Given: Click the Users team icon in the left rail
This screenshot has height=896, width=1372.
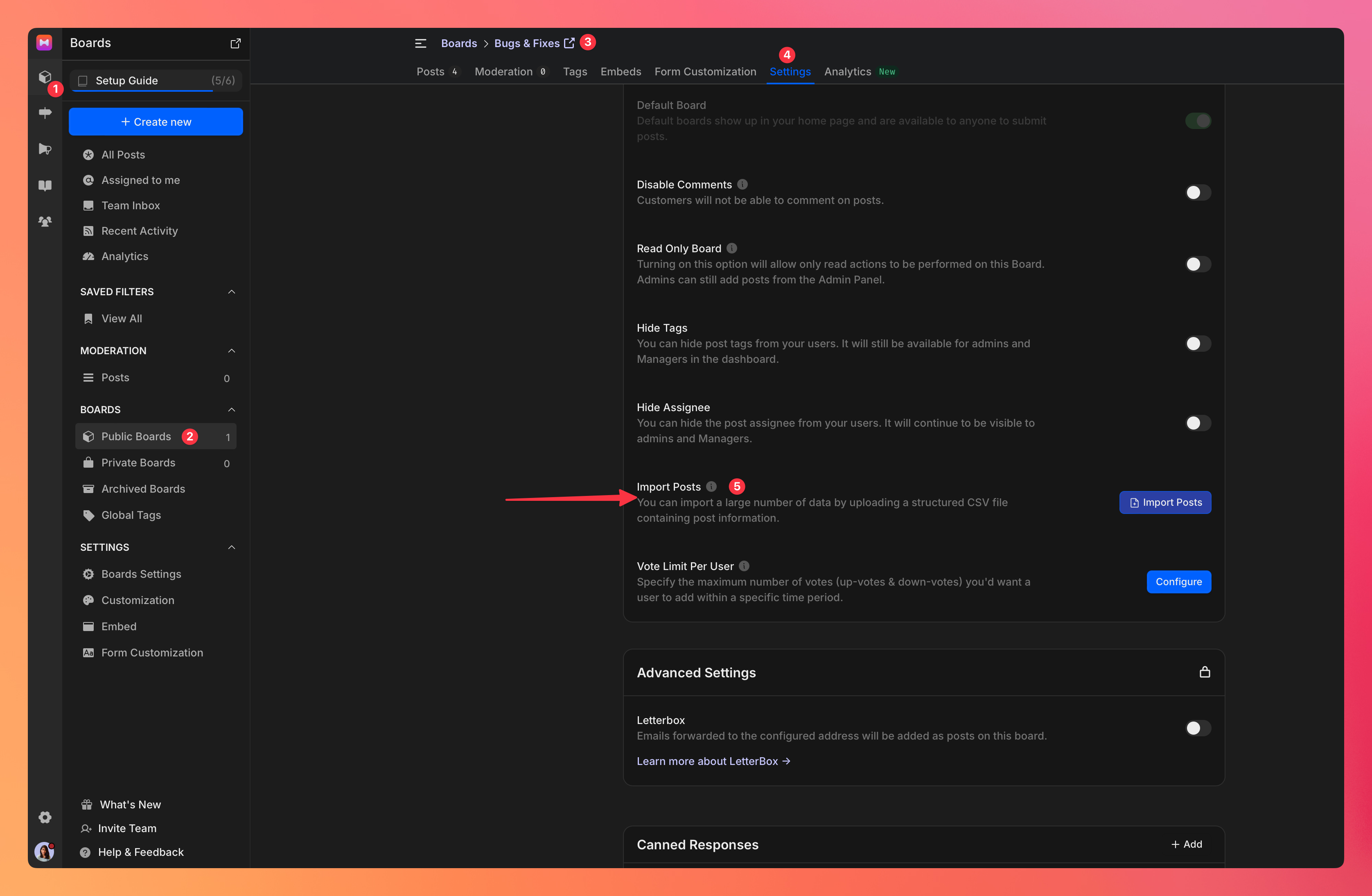Looking at the screenshot, I should pyautogui.click(x=45, y=222).
